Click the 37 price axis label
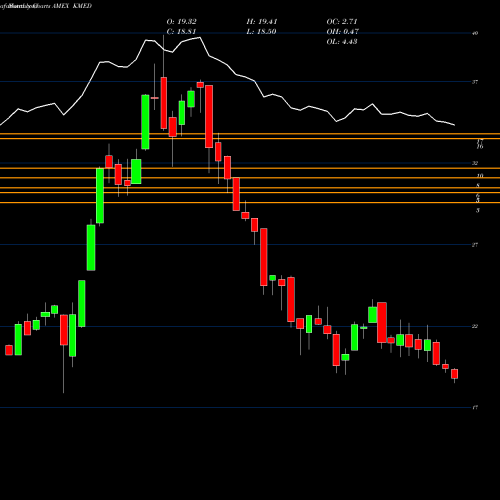This screenshot has height=500, width=500. coord(475,82)
